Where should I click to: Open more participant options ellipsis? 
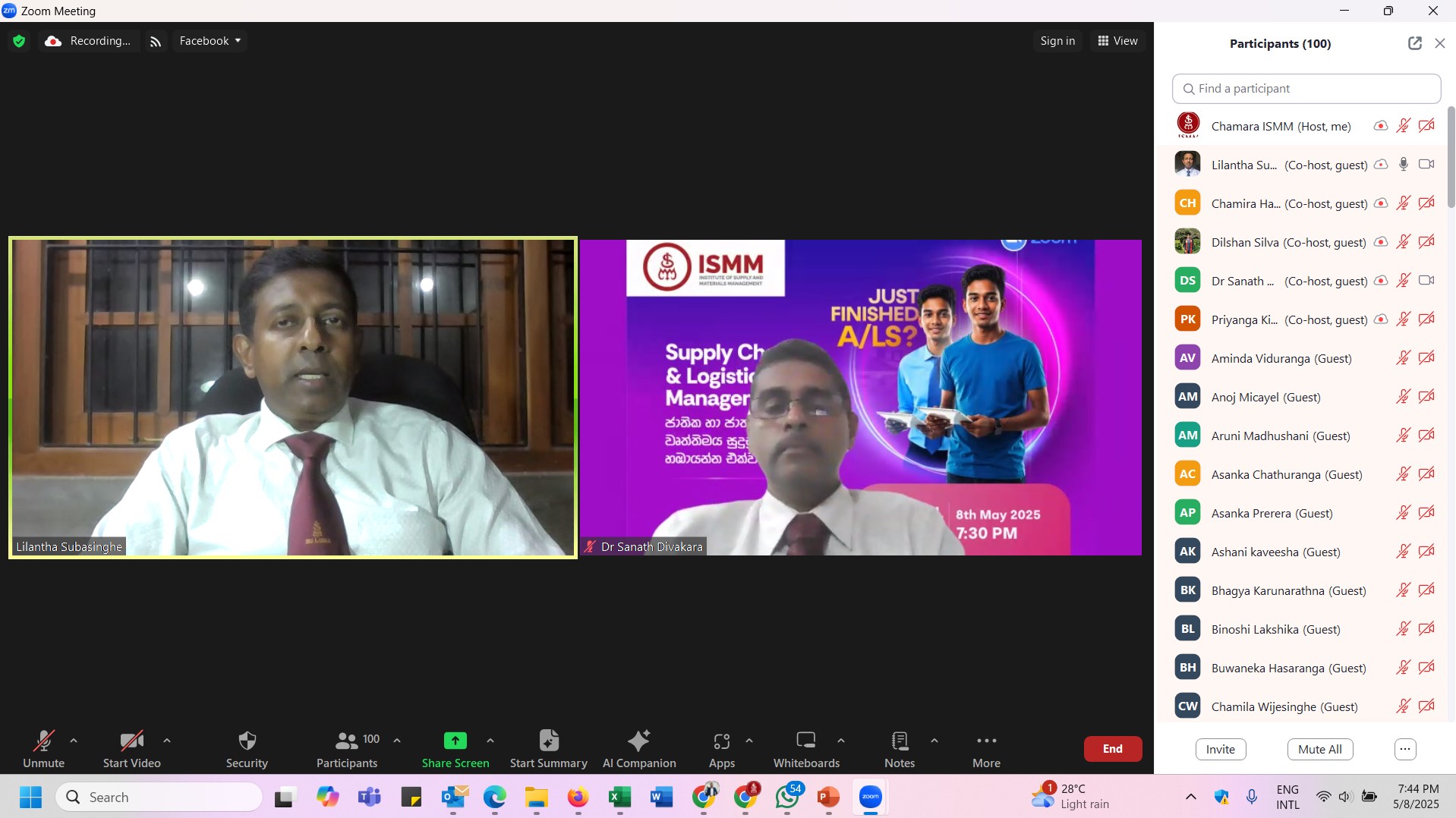tap(1405, 749)
